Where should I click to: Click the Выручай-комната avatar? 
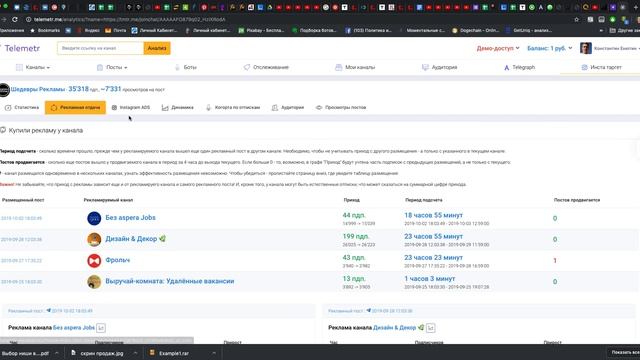click(x=94, y=282)
